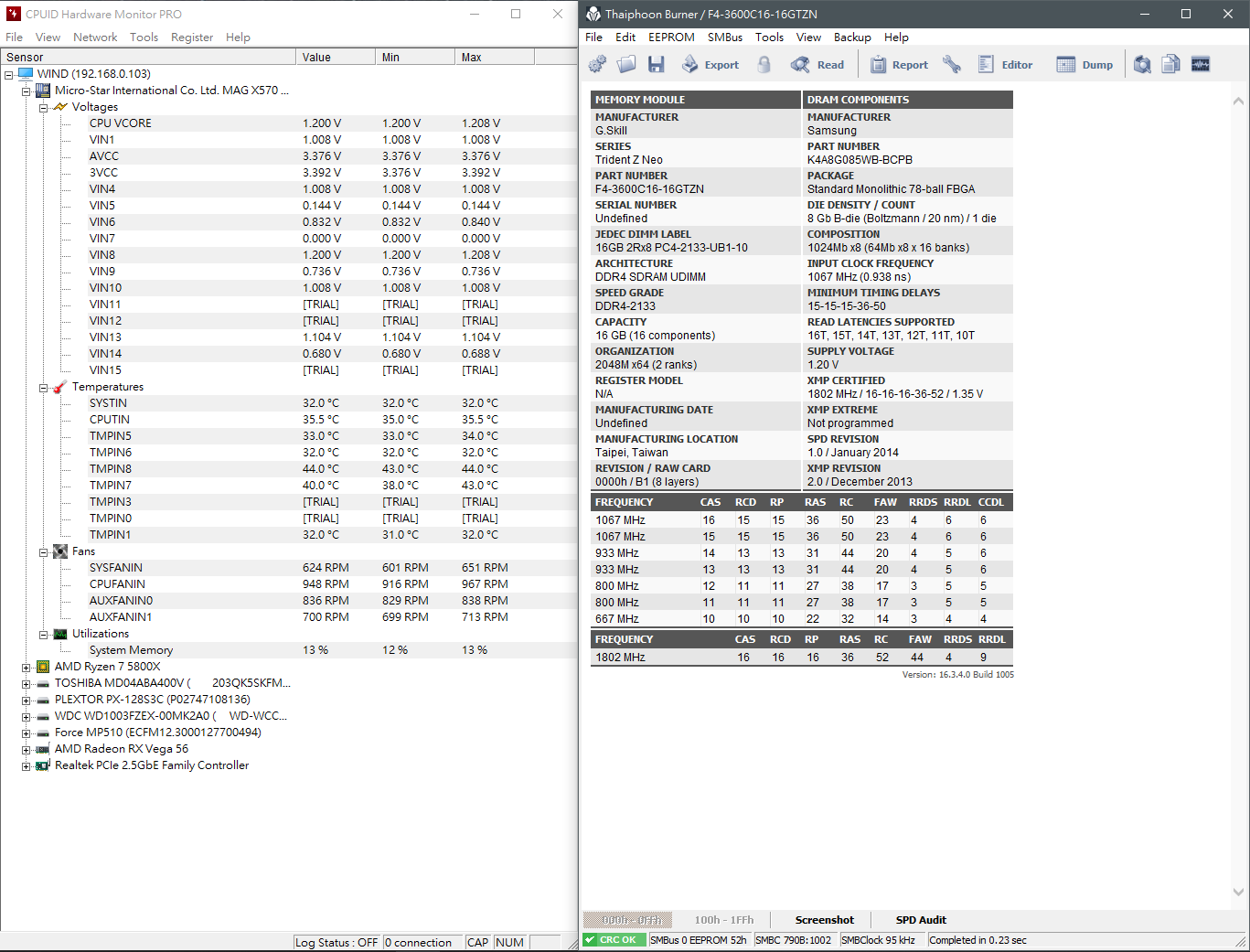The width and height of the screenshot is (1250, 952).
Task: Expand the AMD Radeon RX Vega 56 node
Action: pos(26,750)
